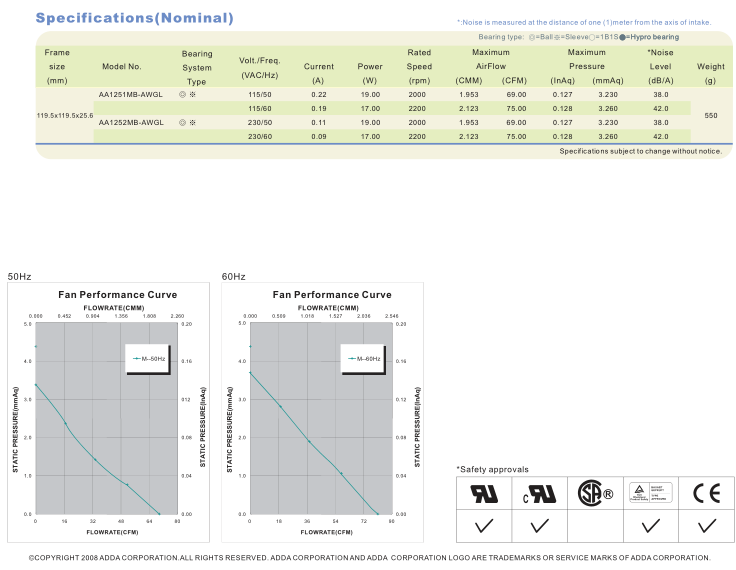The height and width of the screenshot is (570, 736).
Task: Click the 1B1S circle symbol in legend
Action: point(592,37)
